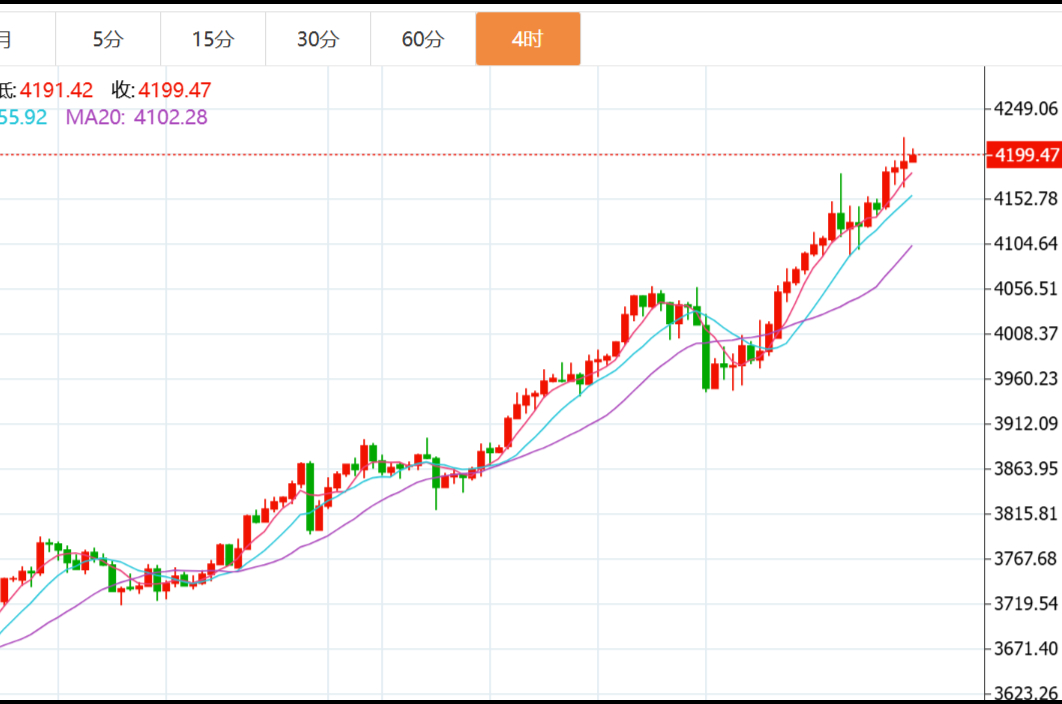The height and width of the screenshot is (704, 1062).
Task: Select the 15分 chart interval tab
Action: [213, 40]
